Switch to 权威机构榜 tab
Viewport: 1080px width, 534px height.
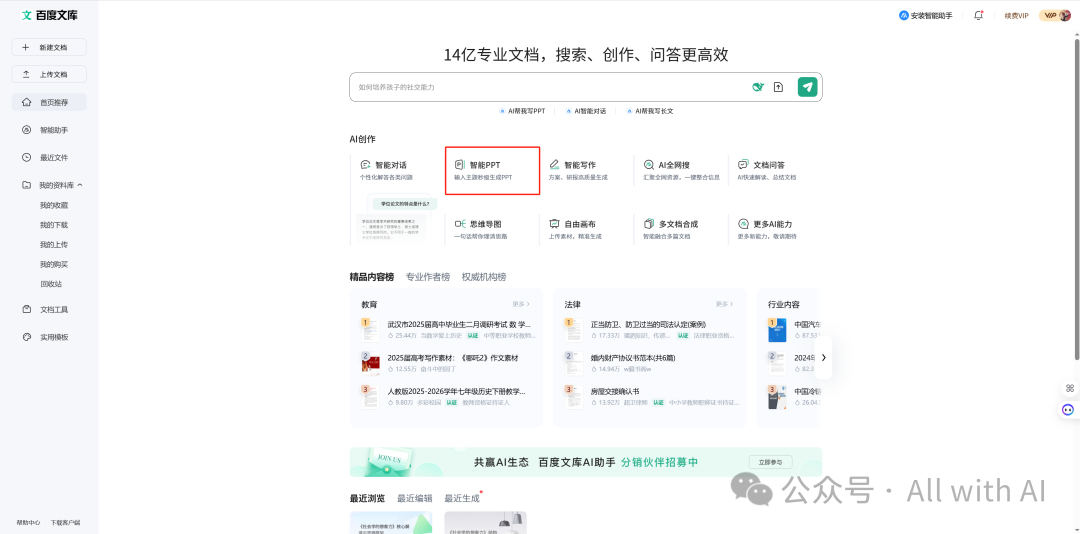pos(484,277)
